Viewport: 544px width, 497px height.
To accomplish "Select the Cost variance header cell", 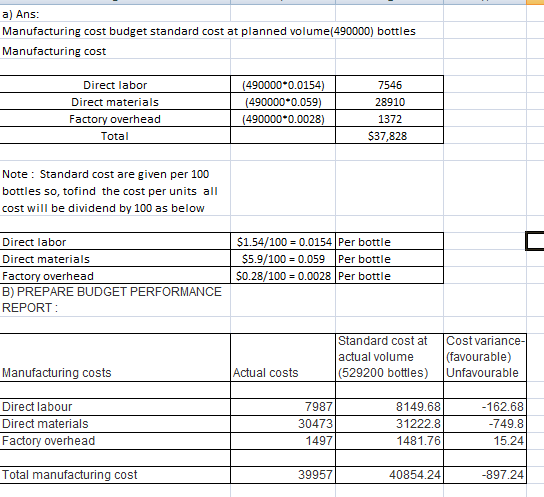I will coord(485,358).
